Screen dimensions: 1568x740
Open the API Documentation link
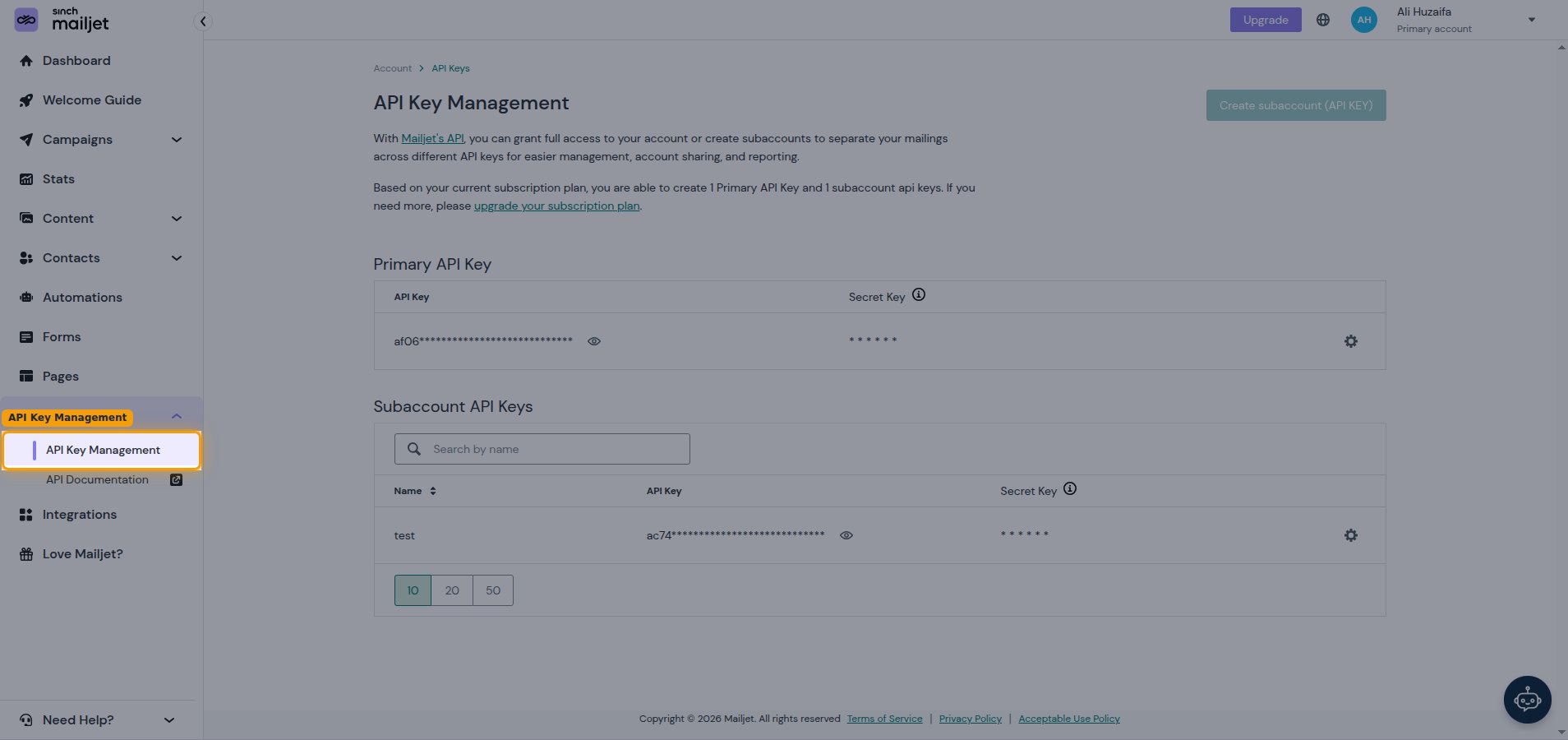[x=97, y=480]
